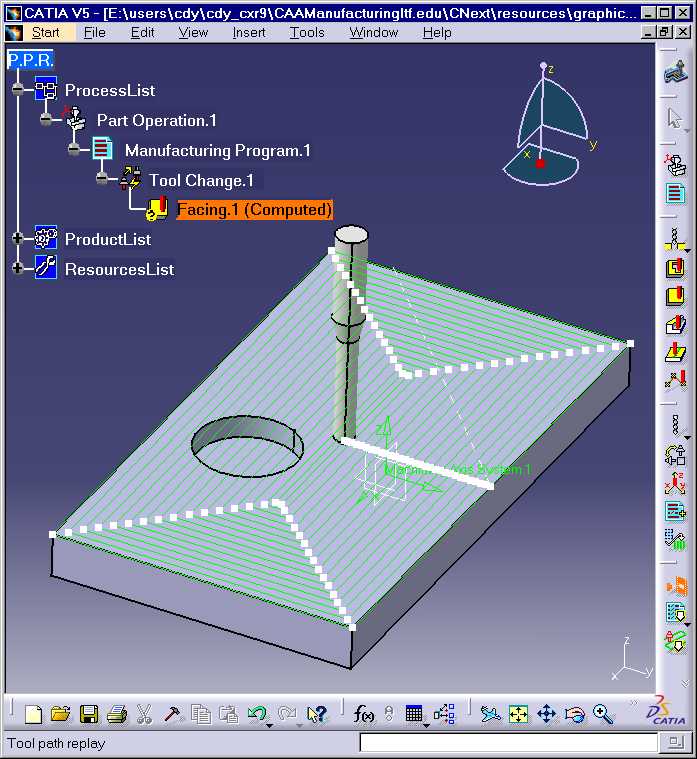Collapse the ProcessList tree node
The image size is (697, 759).
[18, 89]
